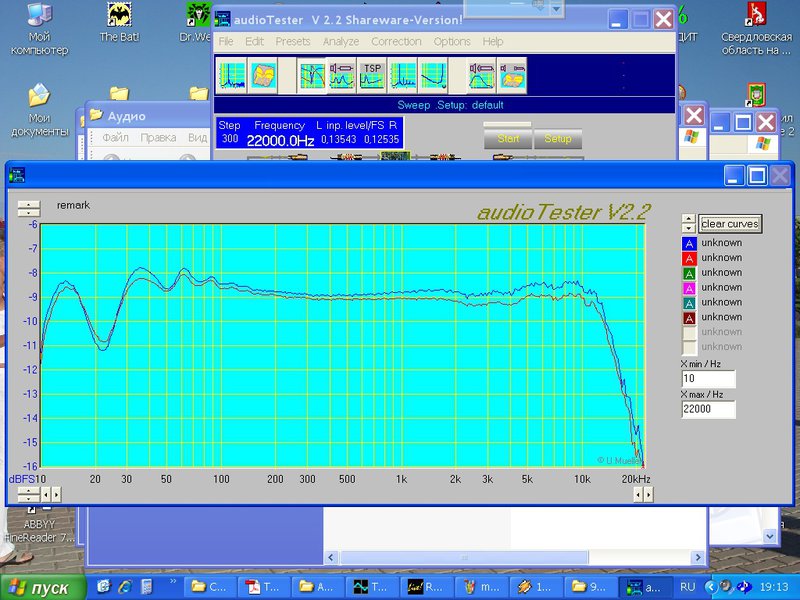The height and width of the screenshot is (600, 800).
Task: Open the Correction menu
Action: pyautogui.click(x=396, y=41)
